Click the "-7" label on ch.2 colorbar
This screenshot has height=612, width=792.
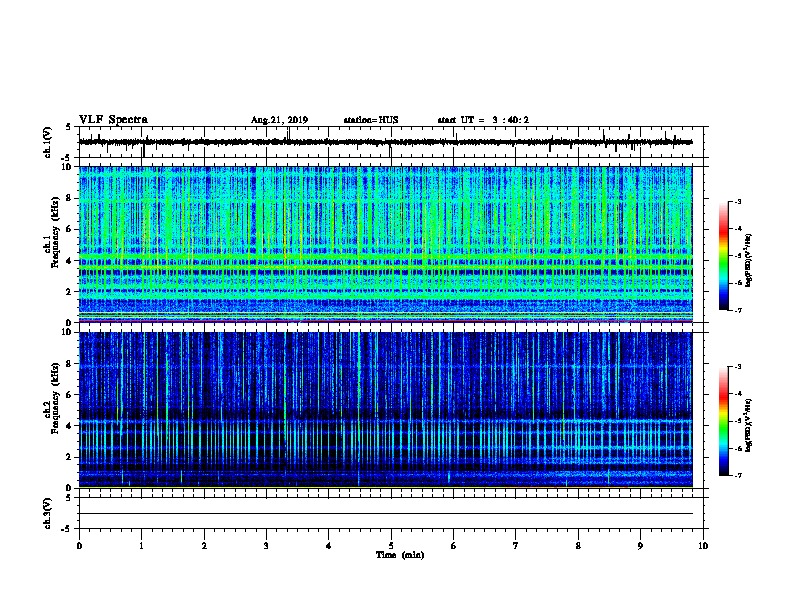pos(738,475)
